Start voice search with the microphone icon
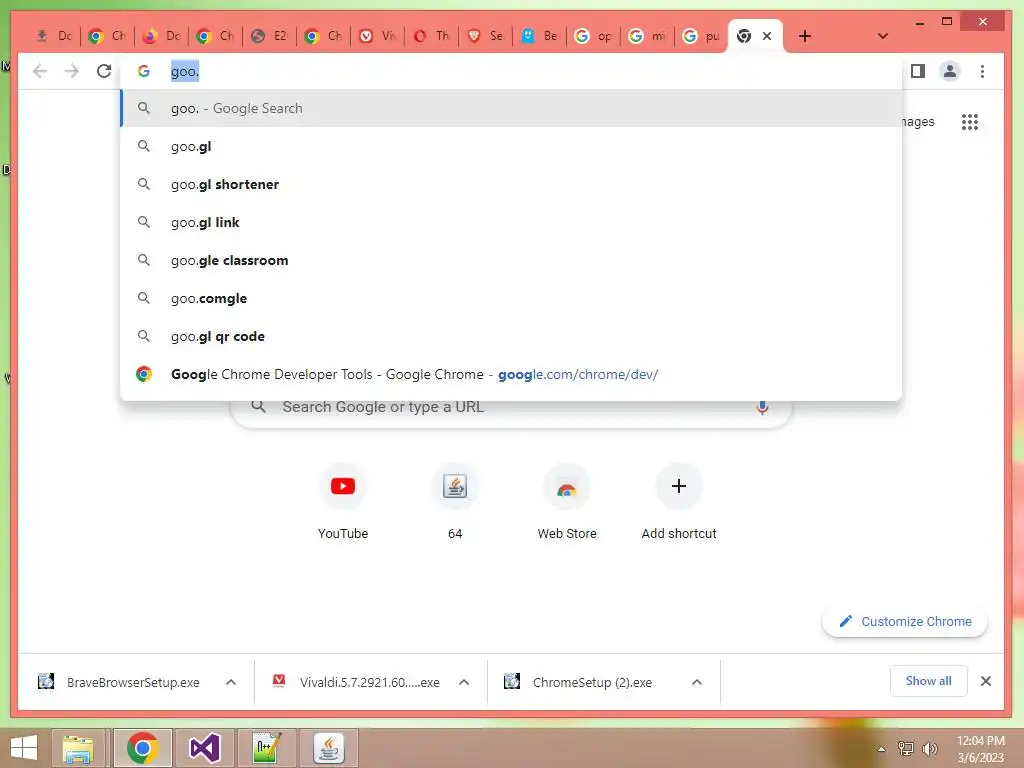Image resolution: width=1024 pixels, height=768 pixels. click(762, 407)
